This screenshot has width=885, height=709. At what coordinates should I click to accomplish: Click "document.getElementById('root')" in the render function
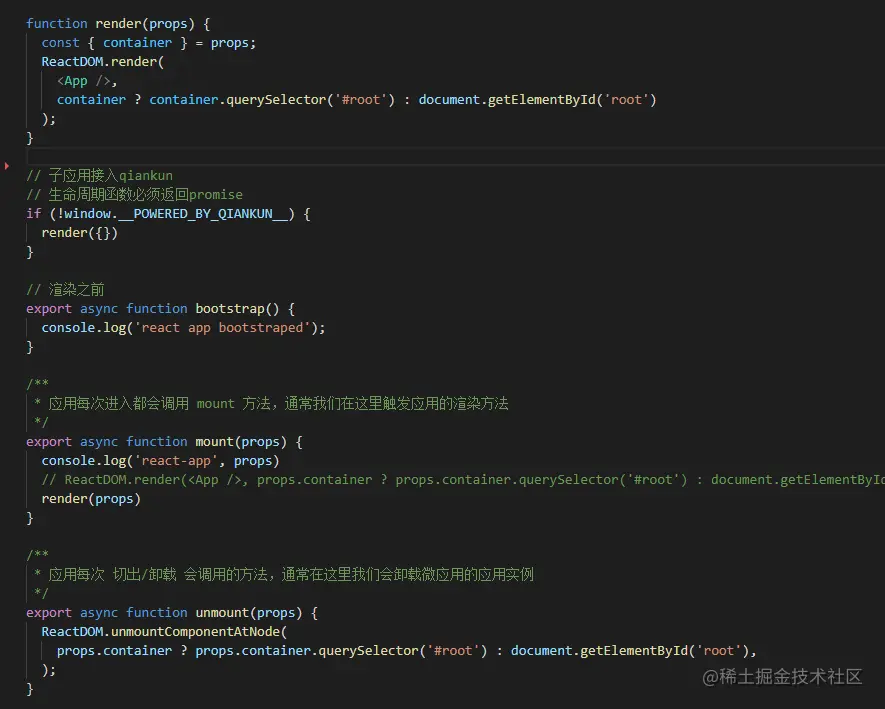[537, 100]
